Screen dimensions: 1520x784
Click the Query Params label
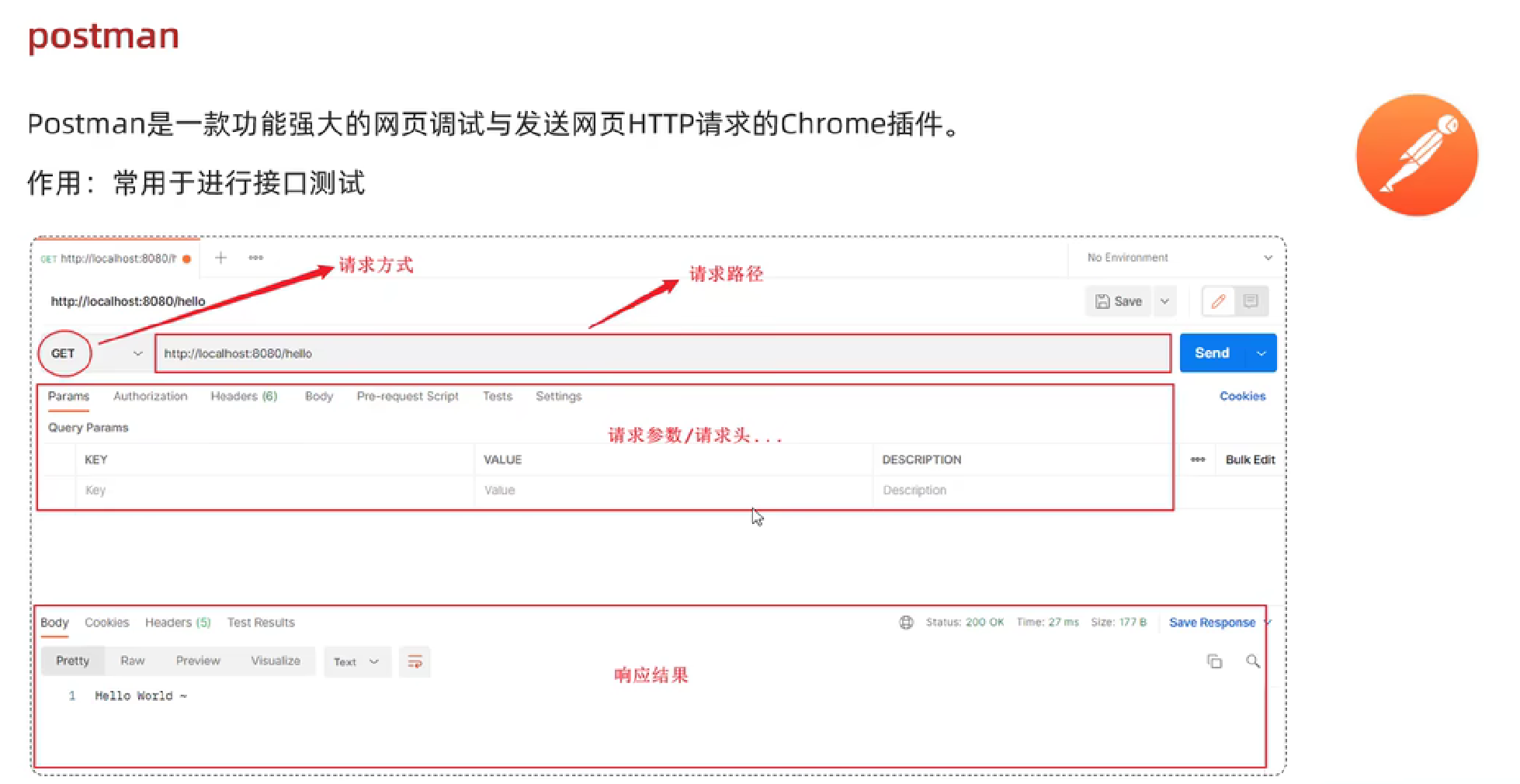(x=88, y=428)
